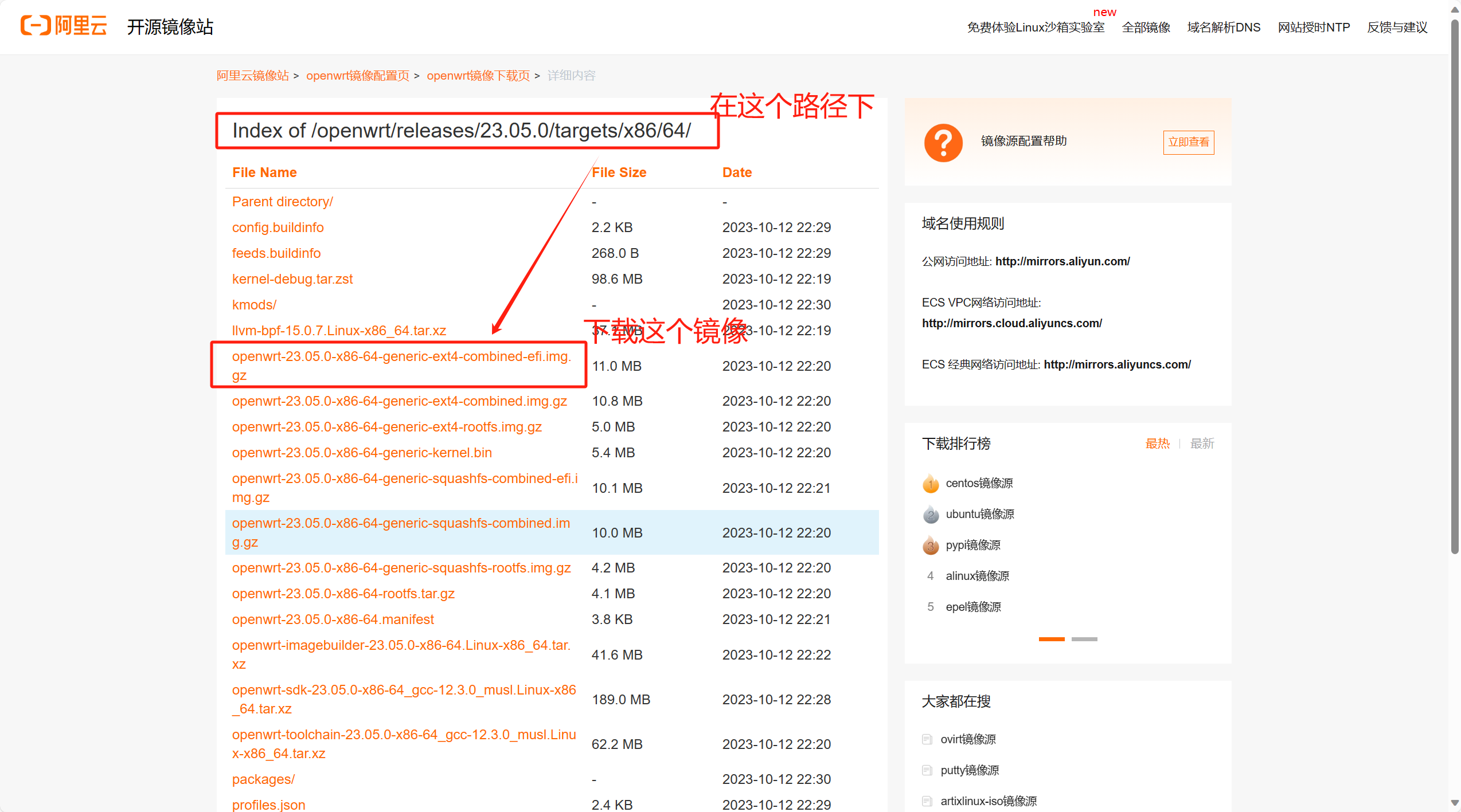Open the Parent directory/ link

click(282, 202)
